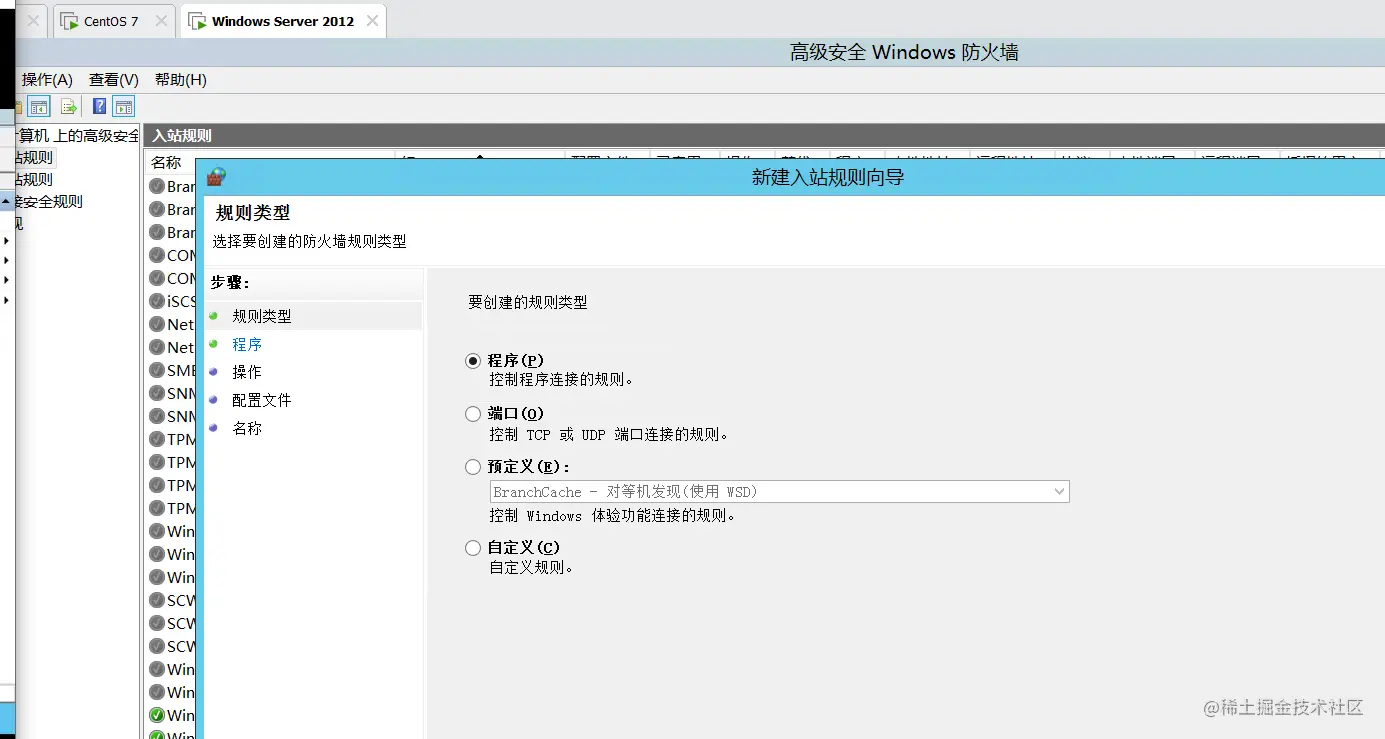Image resolution: width=1385 pixels, height=739 pixels.
Task: Select the 端口(O) rule type radio button
Action: tap(473, 414)
